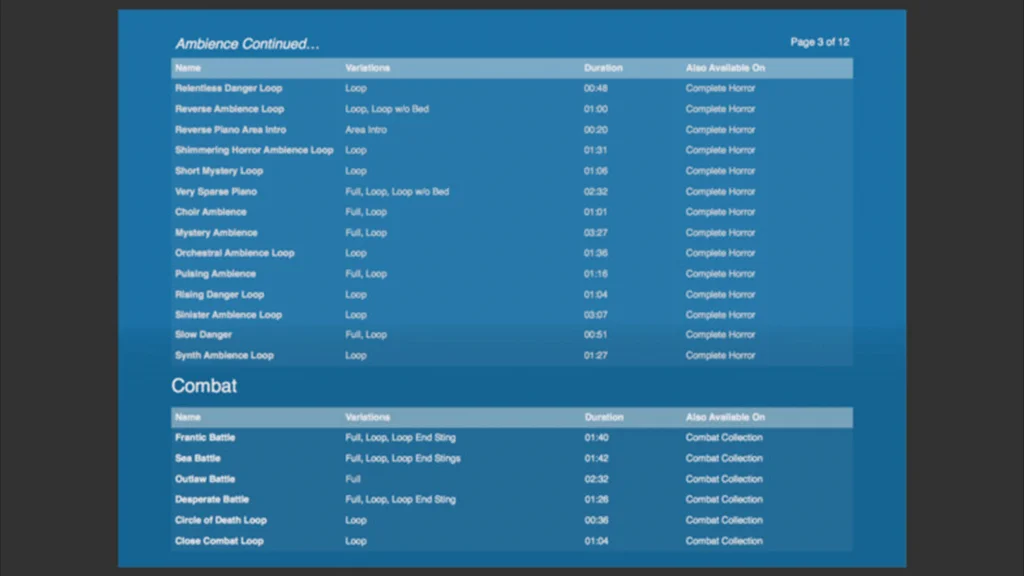Click duration '00:20' of Reverse Piano Area Intro
The height and width of the screenshot is (576, 1024).
(x=596, y=130)
